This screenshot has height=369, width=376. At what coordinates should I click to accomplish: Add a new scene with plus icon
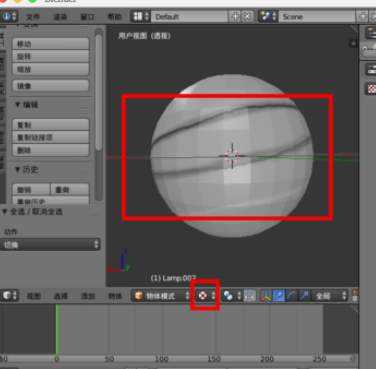[x=363, y=16]
